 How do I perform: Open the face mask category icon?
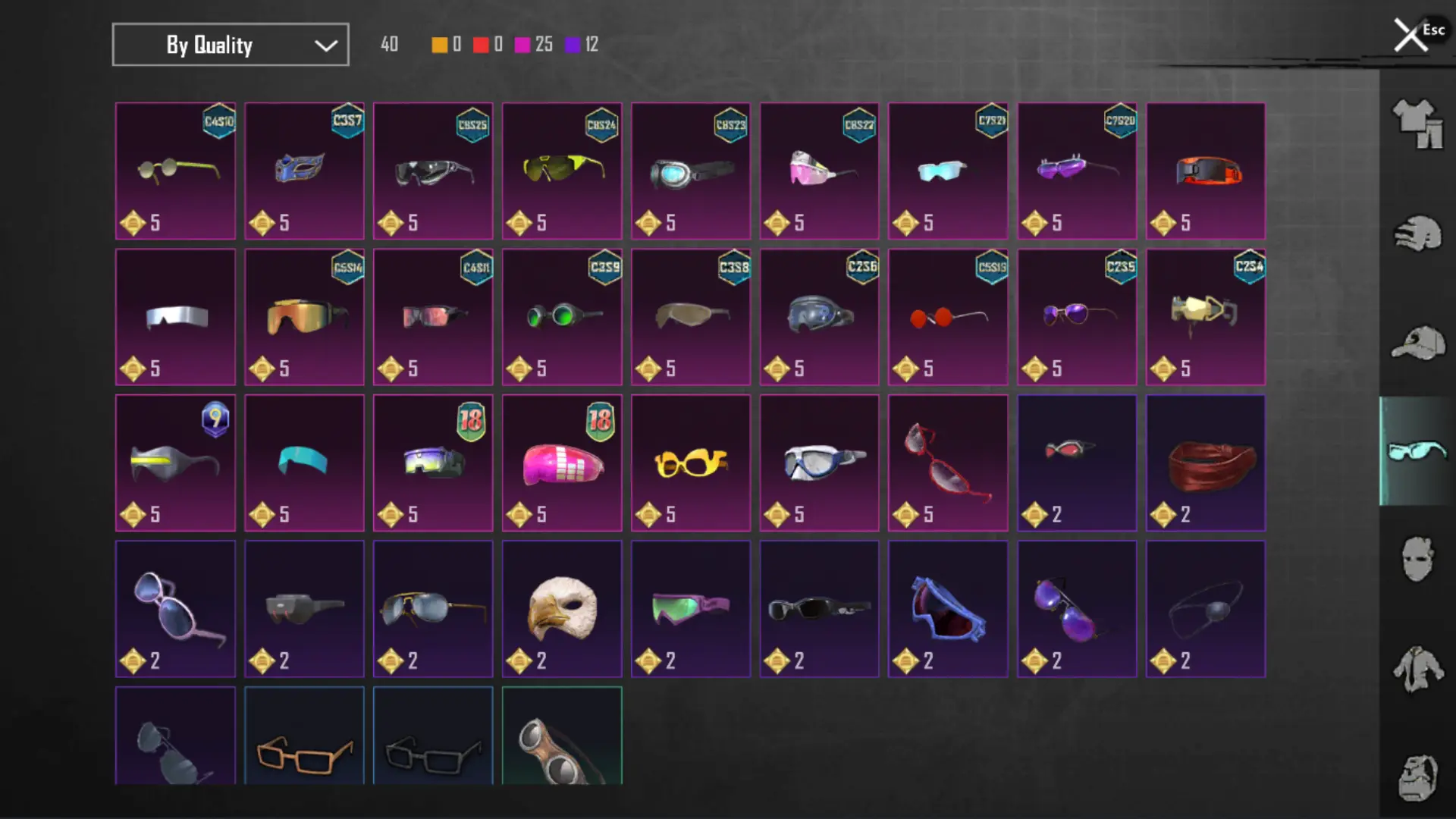(1417, 559)
